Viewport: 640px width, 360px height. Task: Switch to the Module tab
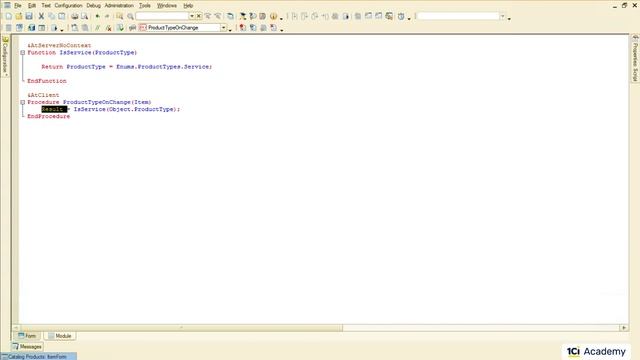pyautogui.click(x=60, y=336)
